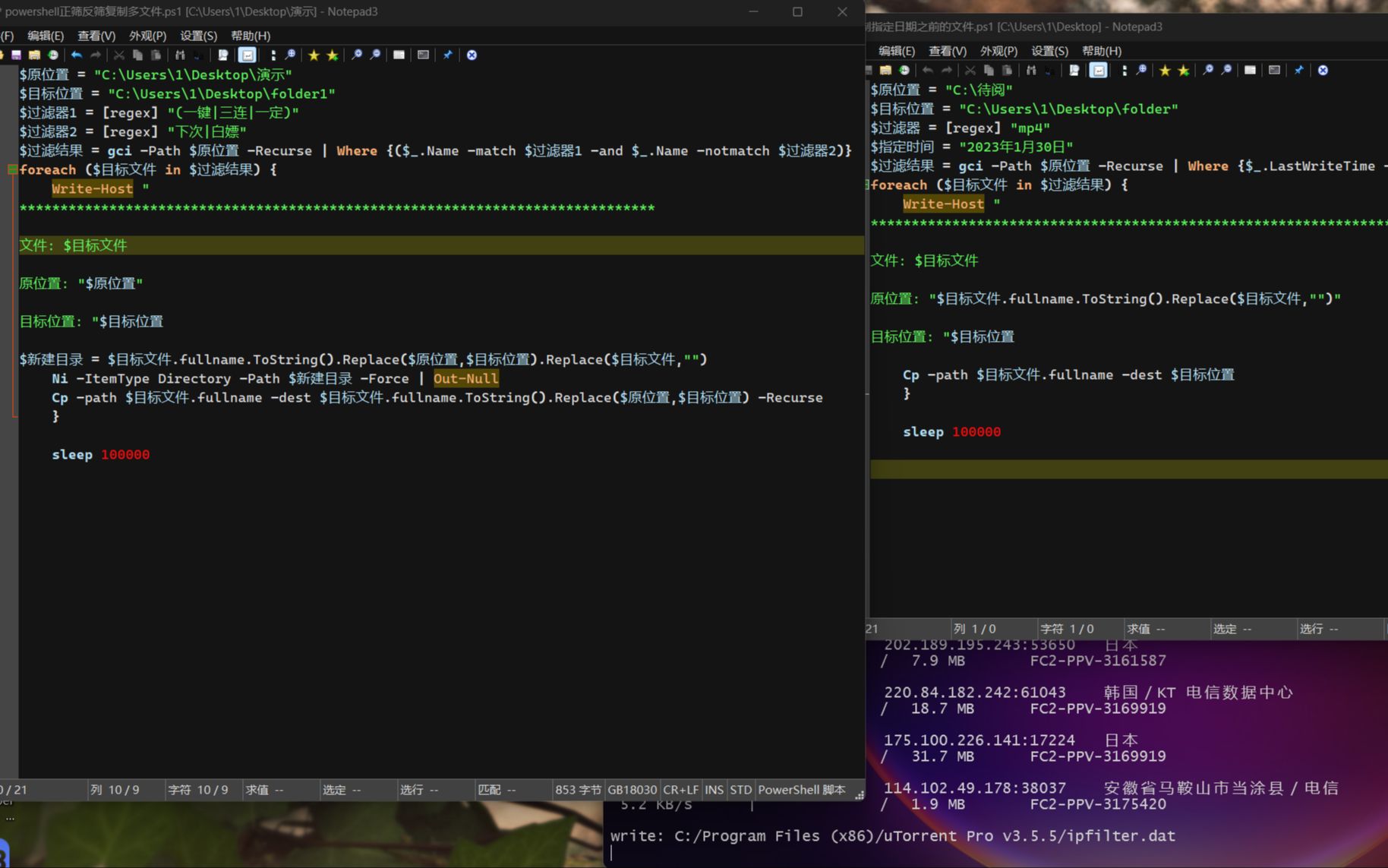This screenshot has height=868, width=1388.
Task: Toggle word wrap button in left Notepad3 toolbar
Action: [248, 55]
